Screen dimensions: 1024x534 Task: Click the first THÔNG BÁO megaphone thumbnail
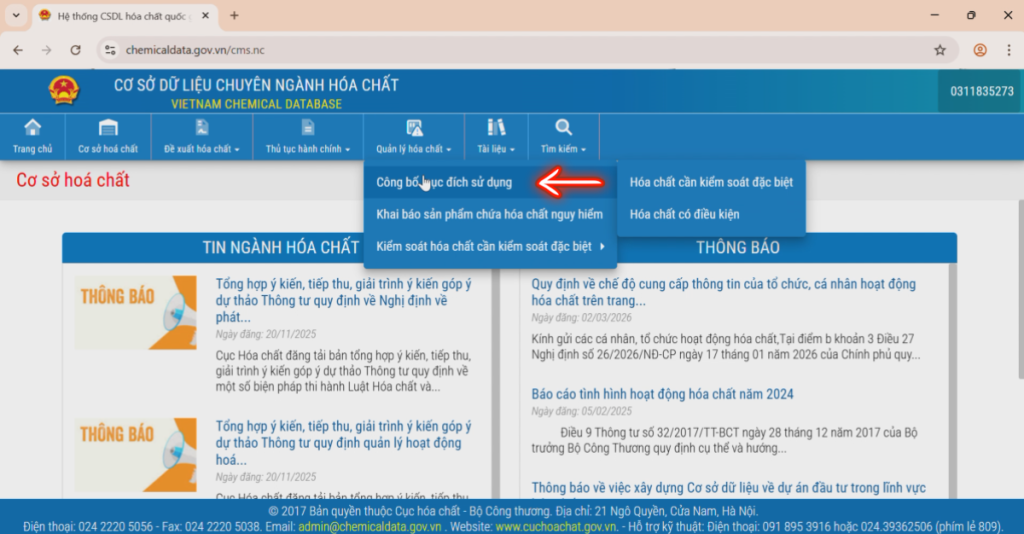tap(135, 312)
